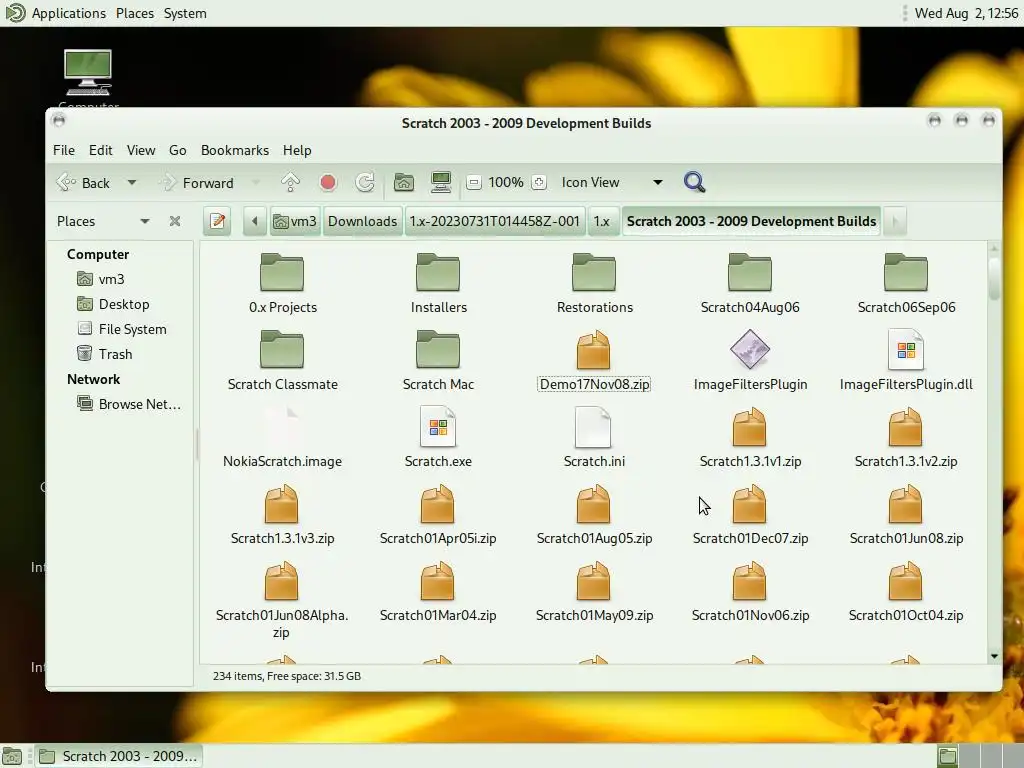1024x768 pixels.
Task: Jump to Downloads in path bar
Action: click(x=362, y=221)
